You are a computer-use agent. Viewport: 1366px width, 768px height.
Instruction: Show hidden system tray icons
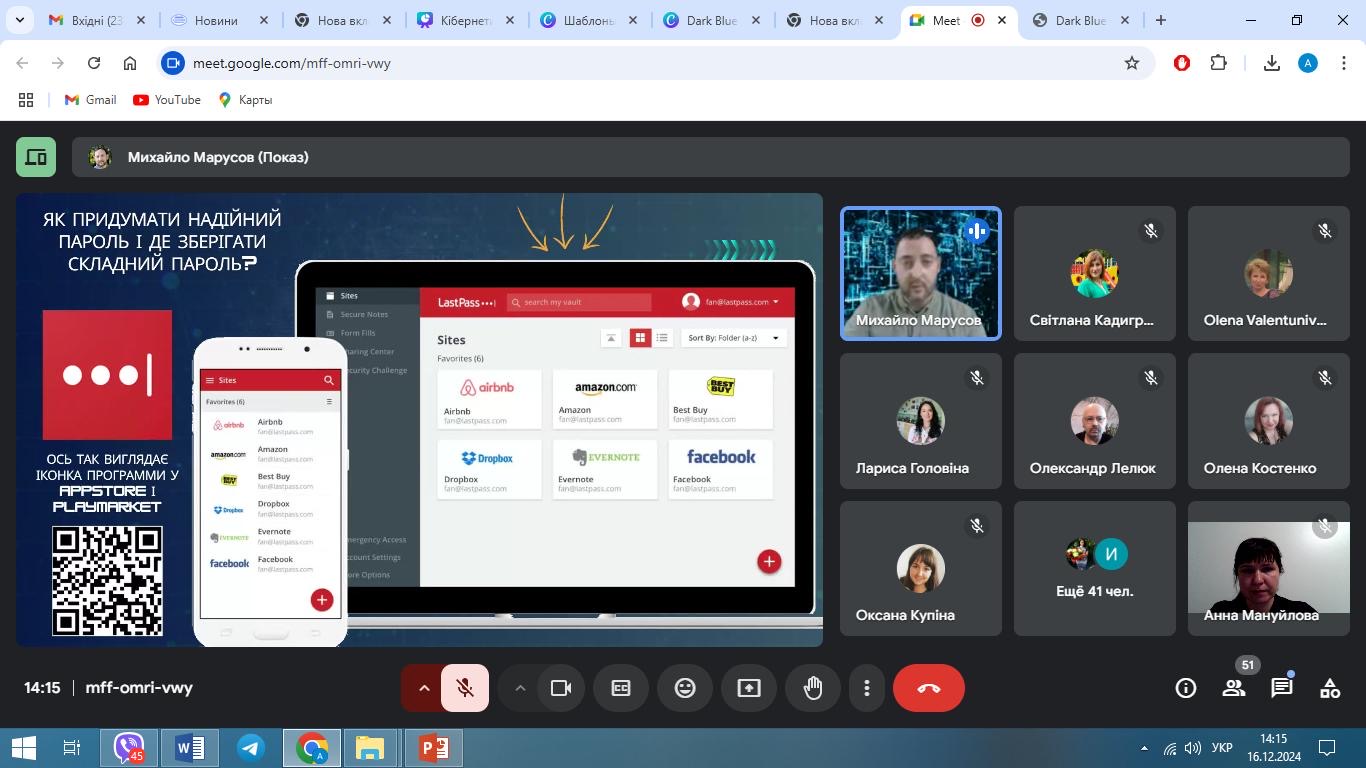1144,748
